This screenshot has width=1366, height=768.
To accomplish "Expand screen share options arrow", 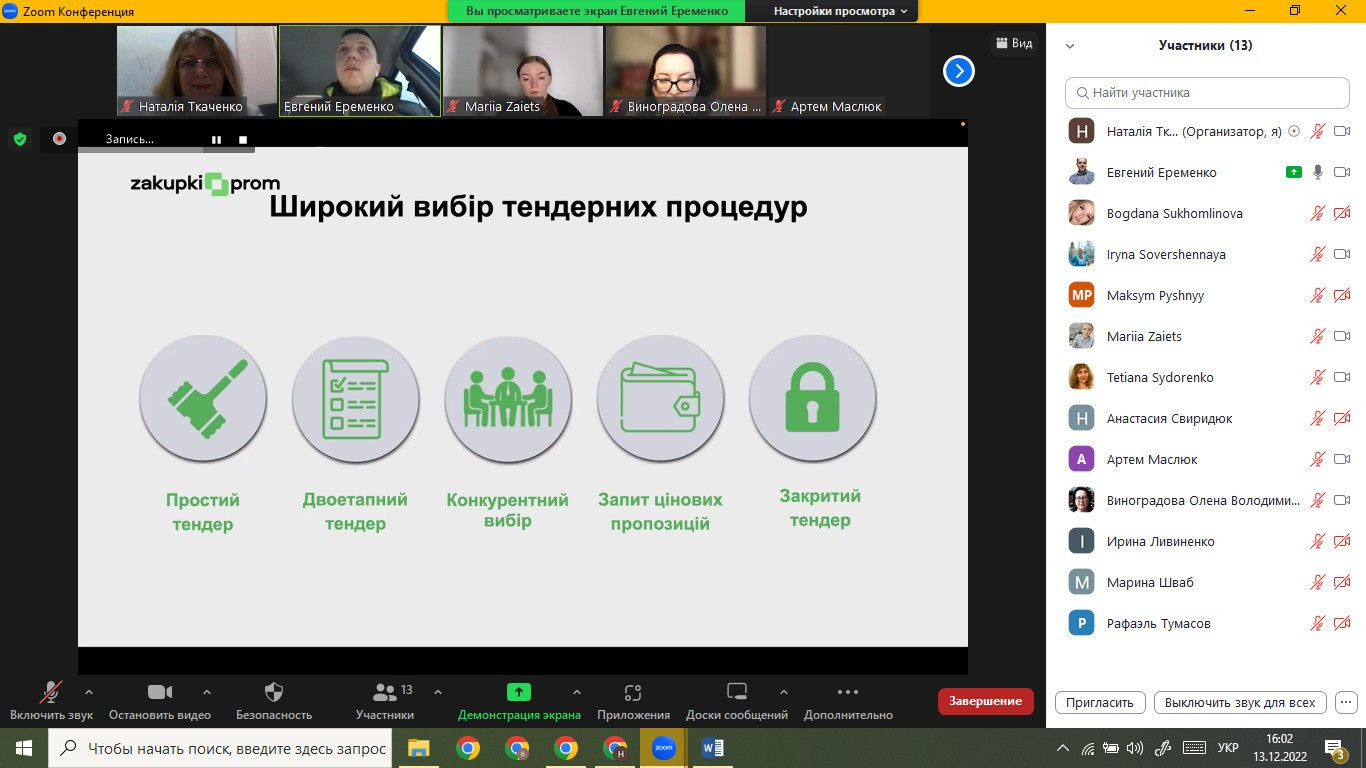I will pos(576,692).
